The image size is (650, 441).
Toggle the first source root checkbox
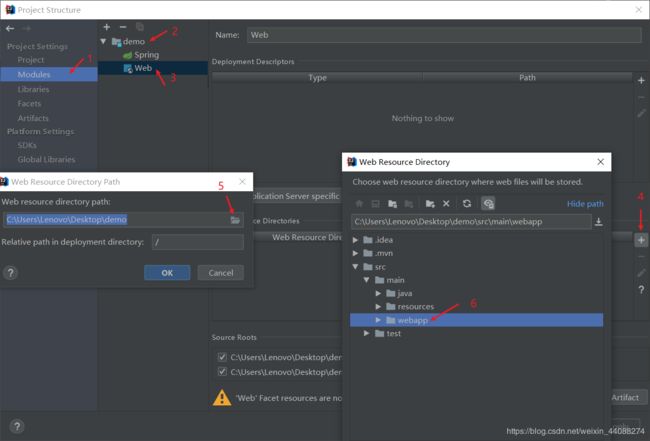pyautogui.click(x=222, y=357)
